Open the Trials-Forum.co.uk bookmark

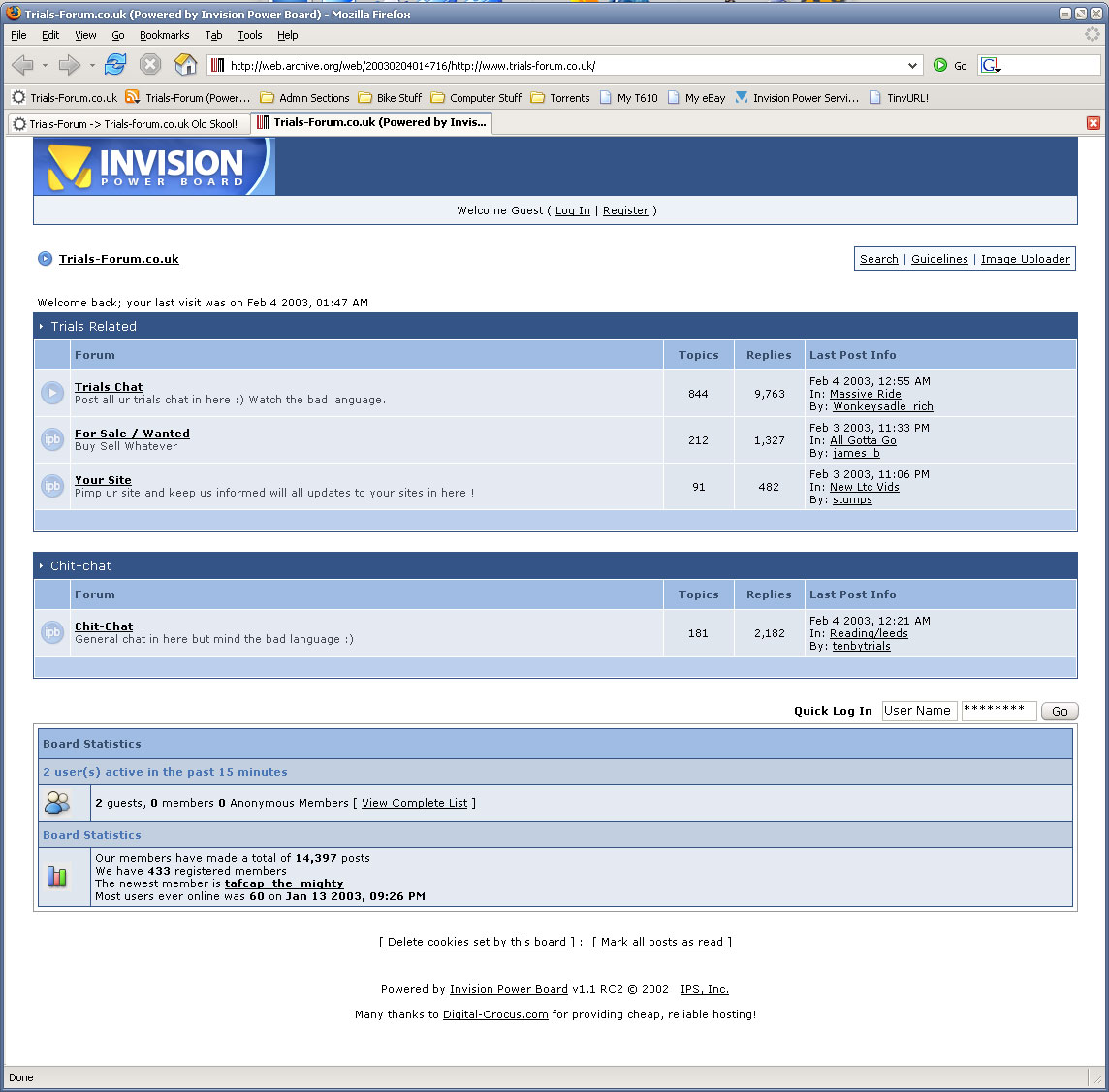pos(64,98)
